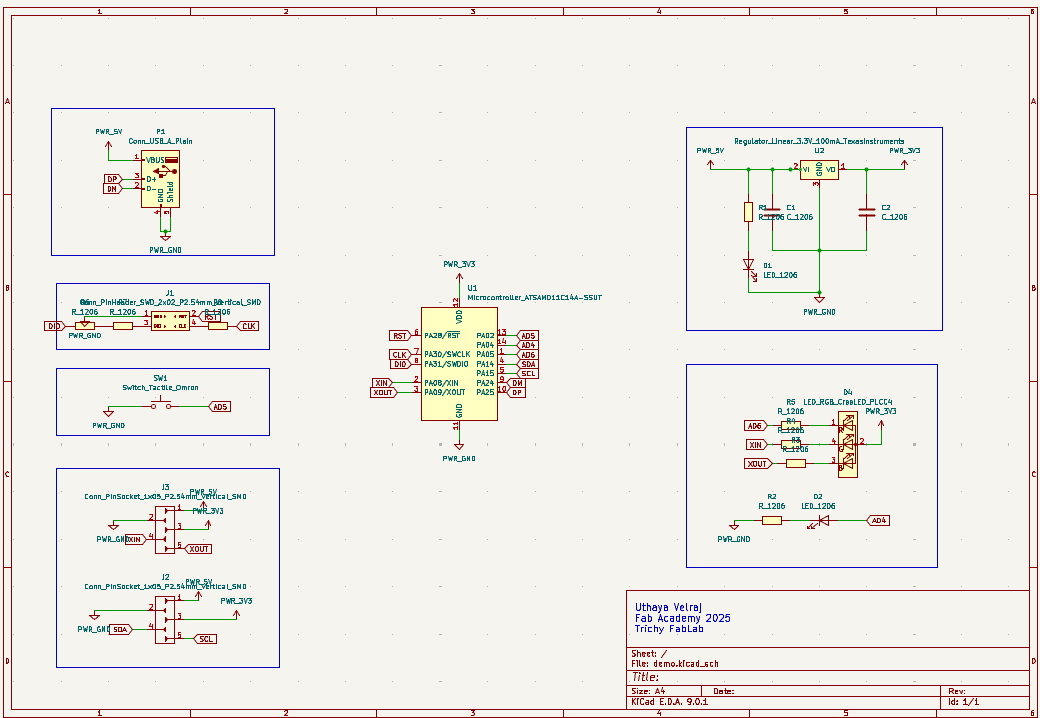Click the XOUT label on J3 pin 5
The height and width of the screenshot is (718, 1040).
[x=198, y=549]
